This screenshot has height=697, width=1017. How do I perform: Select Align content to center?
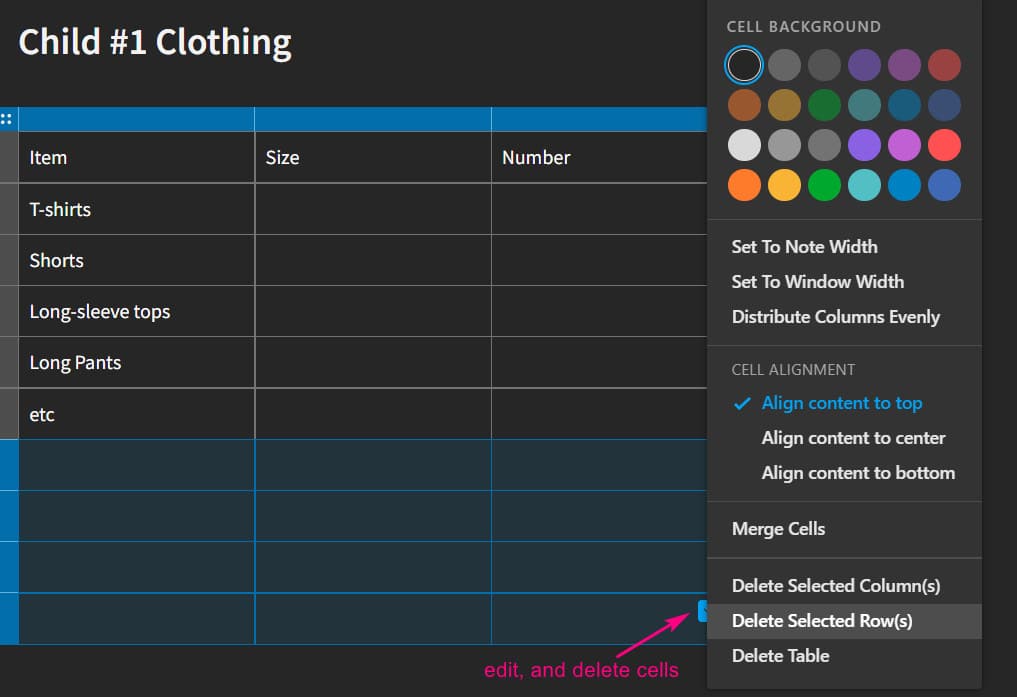[x=853, y=438]
